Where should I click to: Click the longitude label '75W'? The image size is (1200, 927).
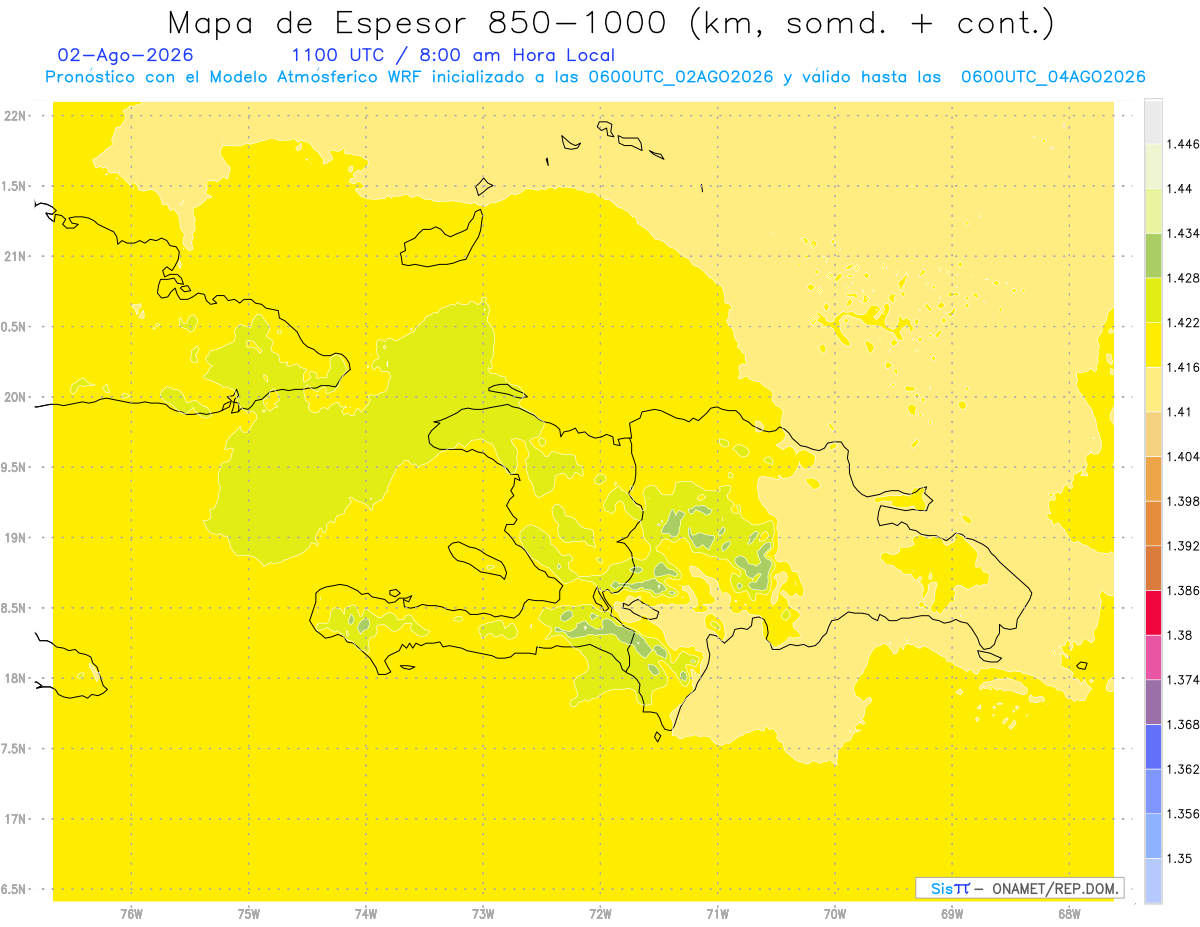pos(249,914)
